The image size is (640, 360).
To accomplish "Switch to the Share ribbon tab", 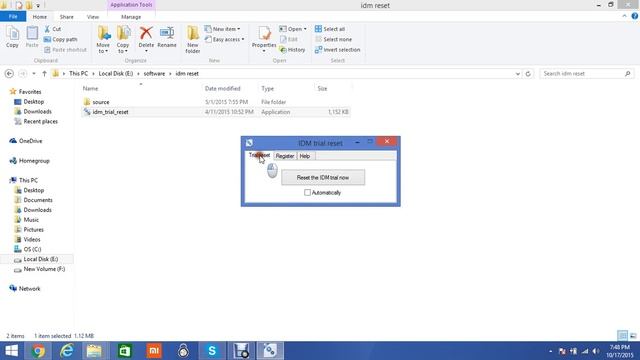I will [67, 17].
